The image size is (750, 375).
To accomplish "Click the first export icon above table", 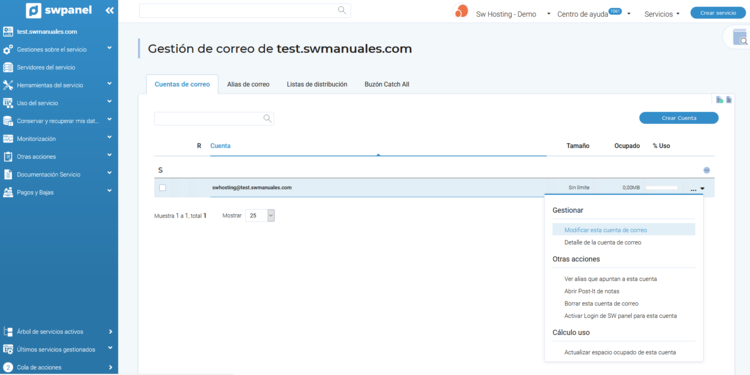I will [x=719, y=100].
